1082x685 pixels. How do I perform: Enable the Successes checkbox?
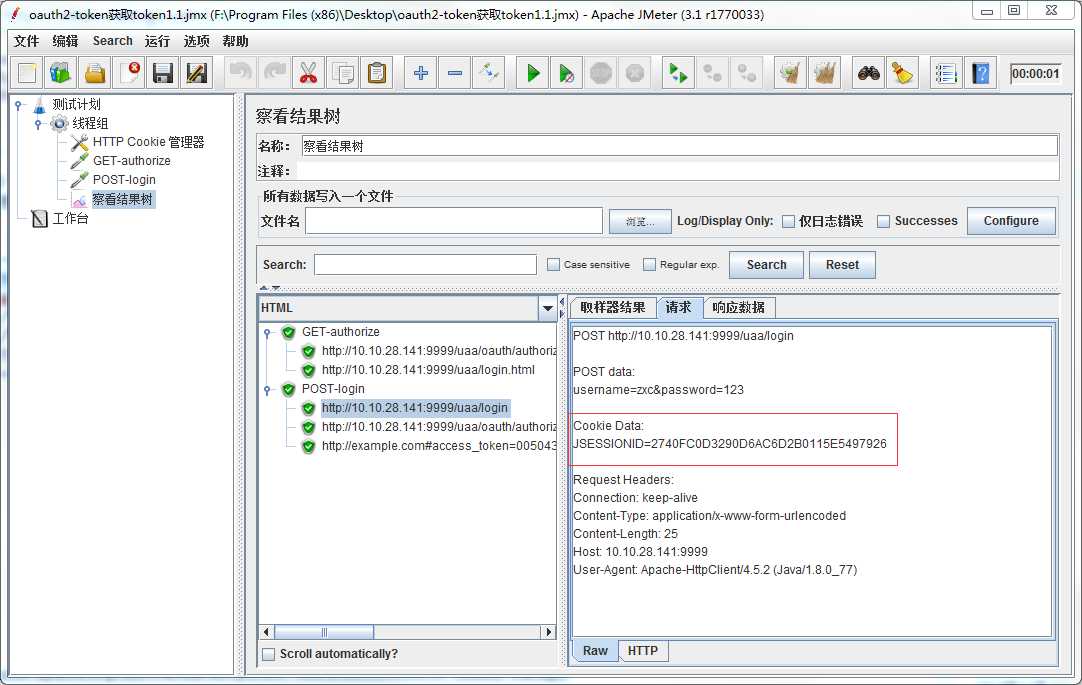(883, 221)
